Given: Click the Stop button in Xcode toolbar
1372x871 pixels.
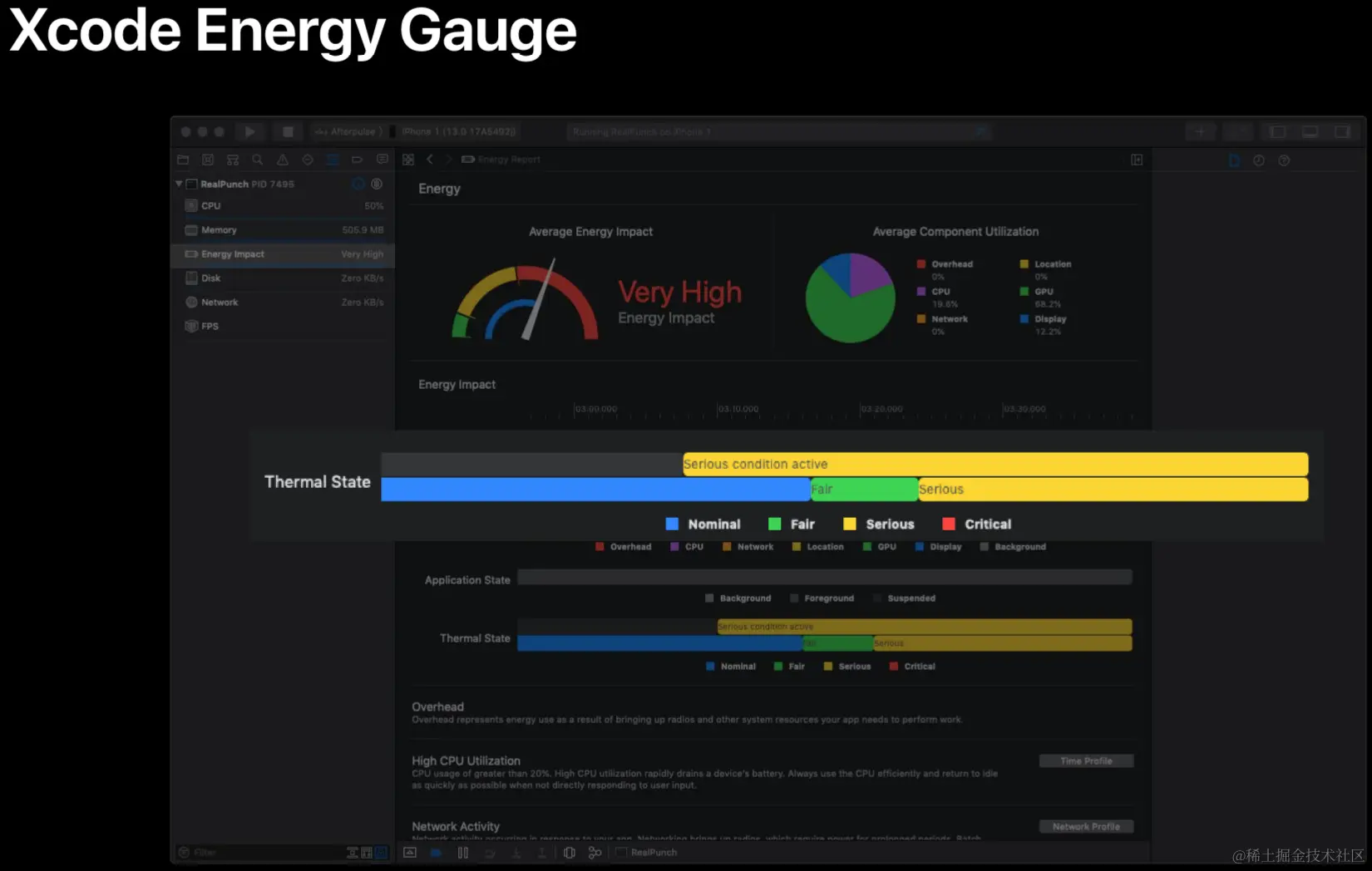Looking at the screenshot, I should pos(288,131).
